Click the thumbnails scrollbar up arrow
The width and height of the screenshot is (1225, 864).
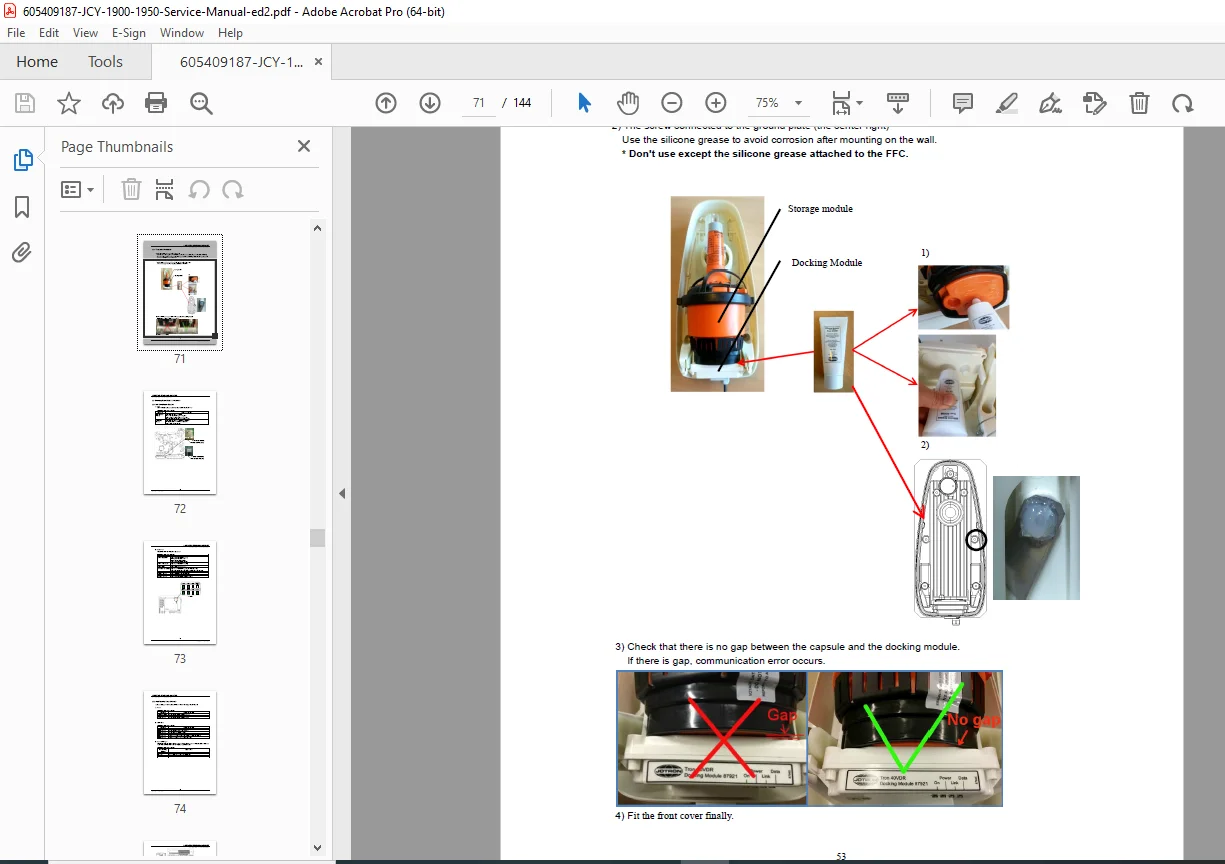pos(318,228)
